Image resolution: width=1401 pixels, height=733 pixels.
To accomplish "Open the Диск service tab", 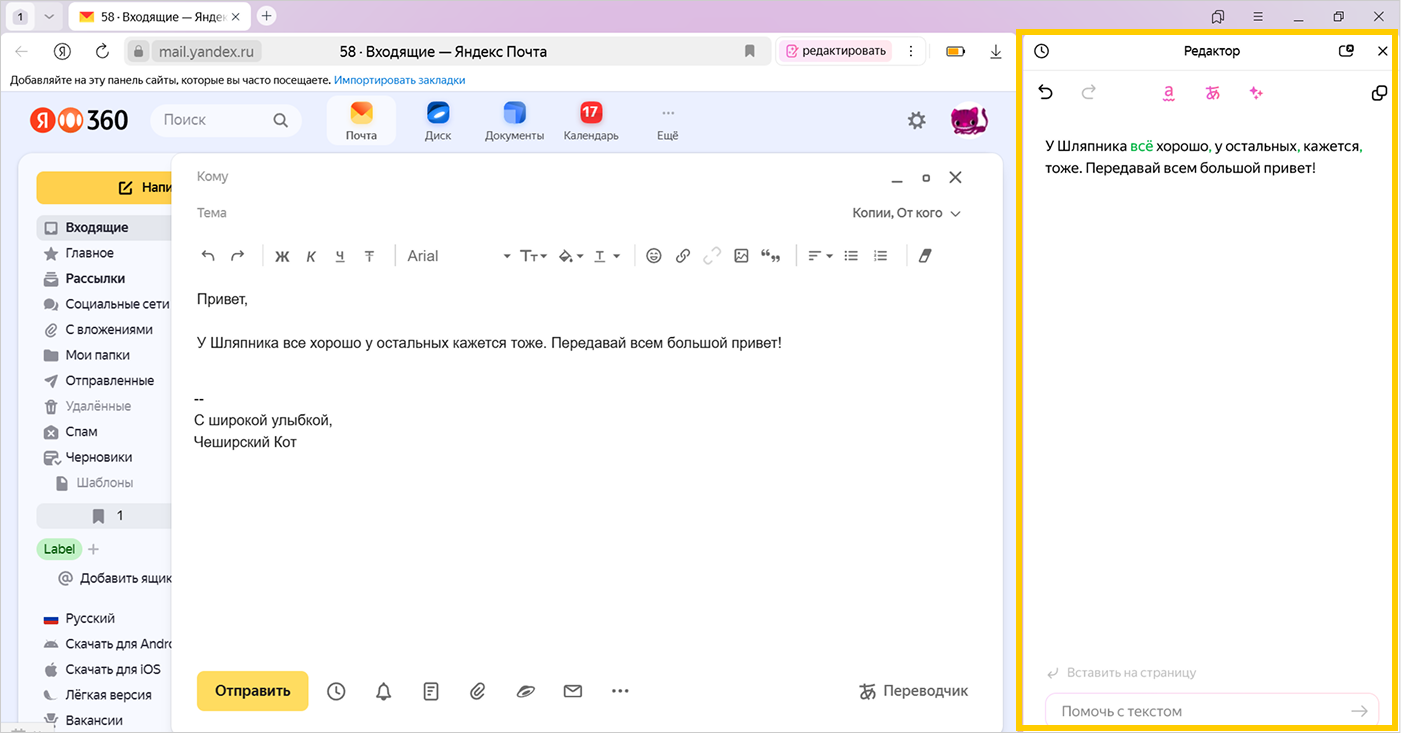I will pos(438,121).
